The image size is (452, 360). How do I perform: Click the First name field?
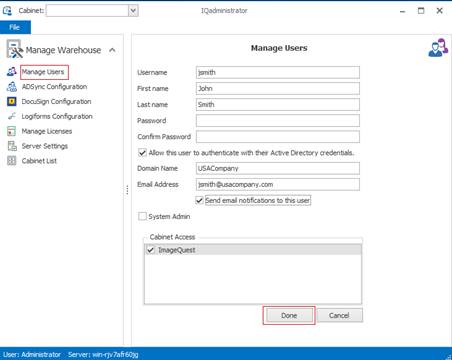[x=278, y=88]
